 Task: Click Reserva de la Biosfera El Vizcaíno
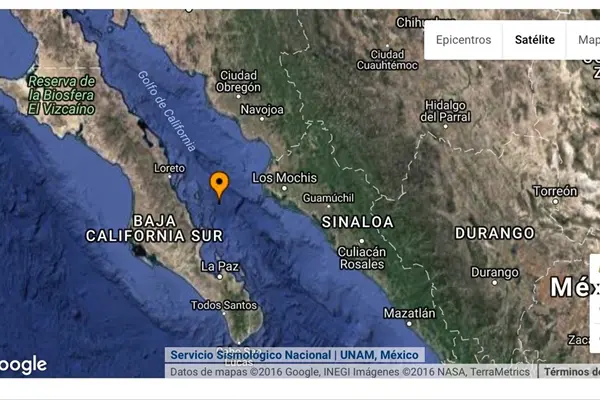pyautogui.click(x=62, y=94)
